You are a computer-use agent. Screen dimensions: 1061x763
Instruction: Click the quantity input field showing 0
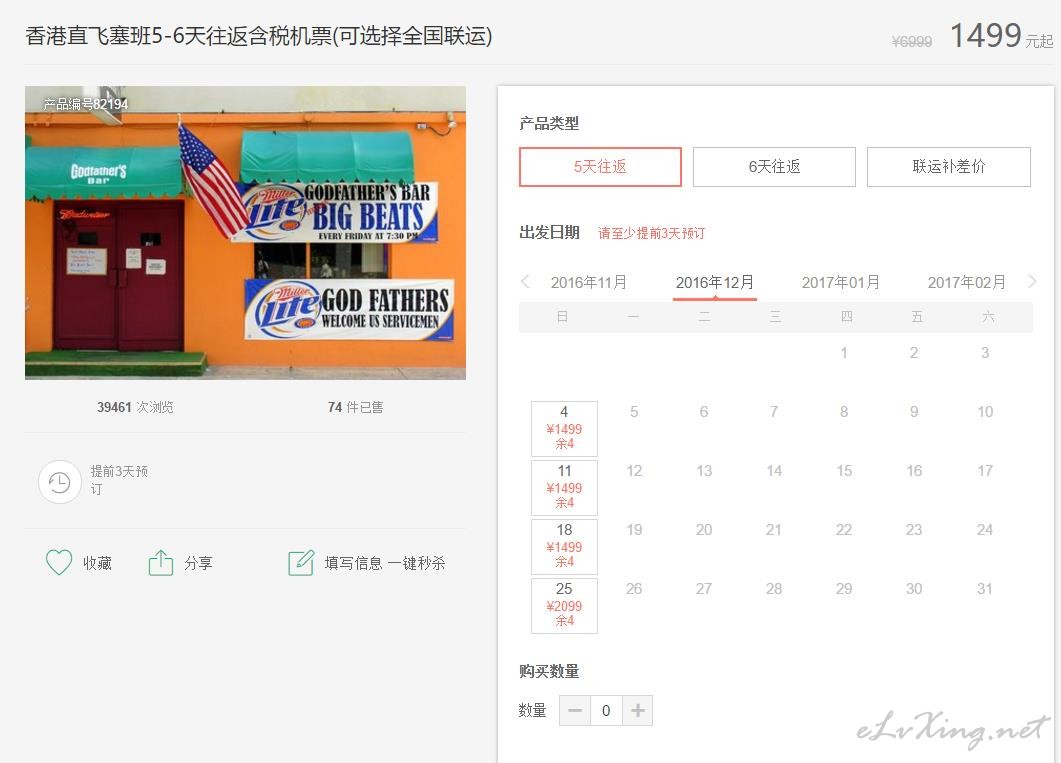click(x=606, y=710)
